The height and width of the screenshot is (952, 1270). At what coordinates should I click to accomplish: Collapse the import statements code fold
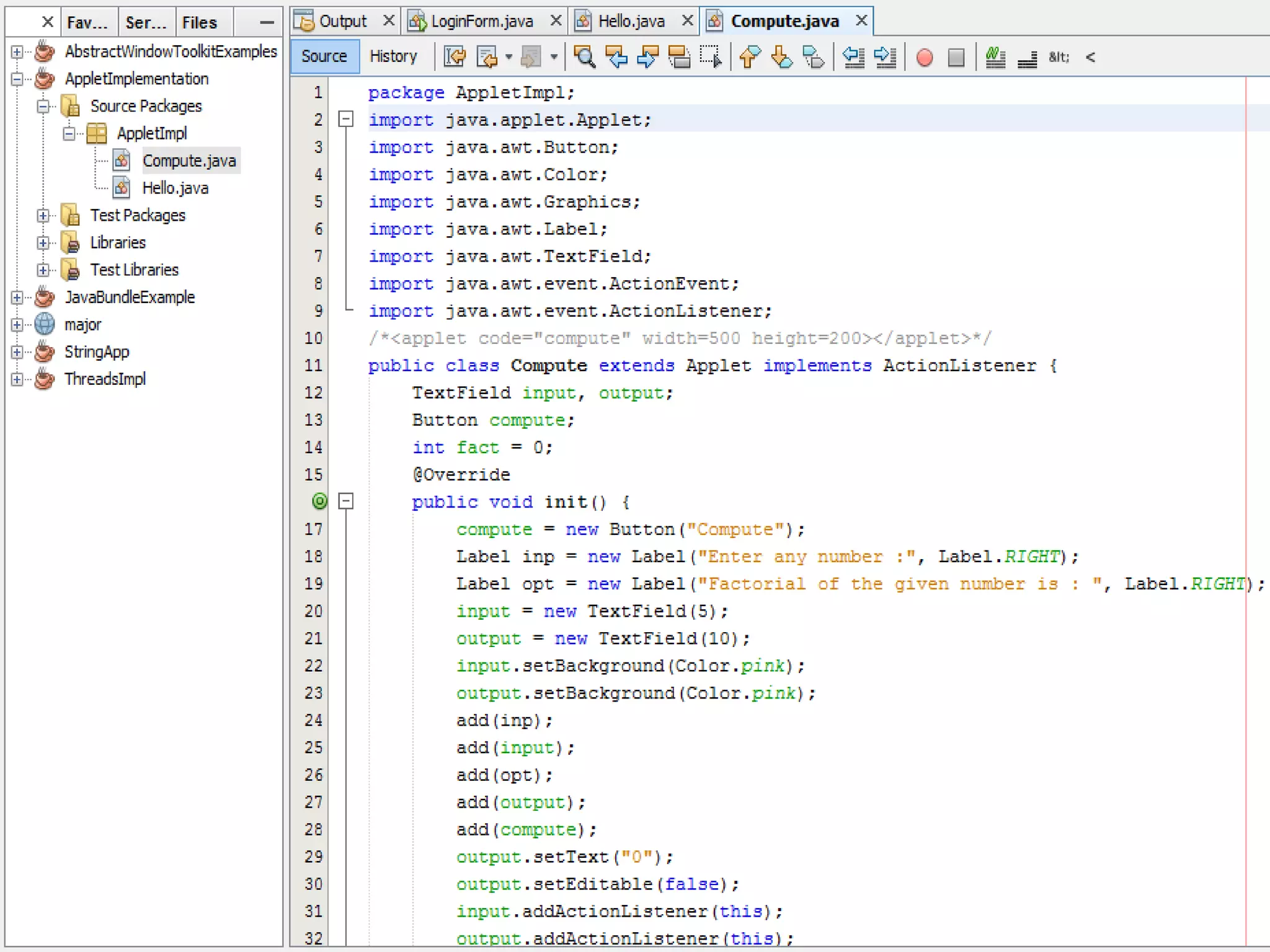coord(346,119)
